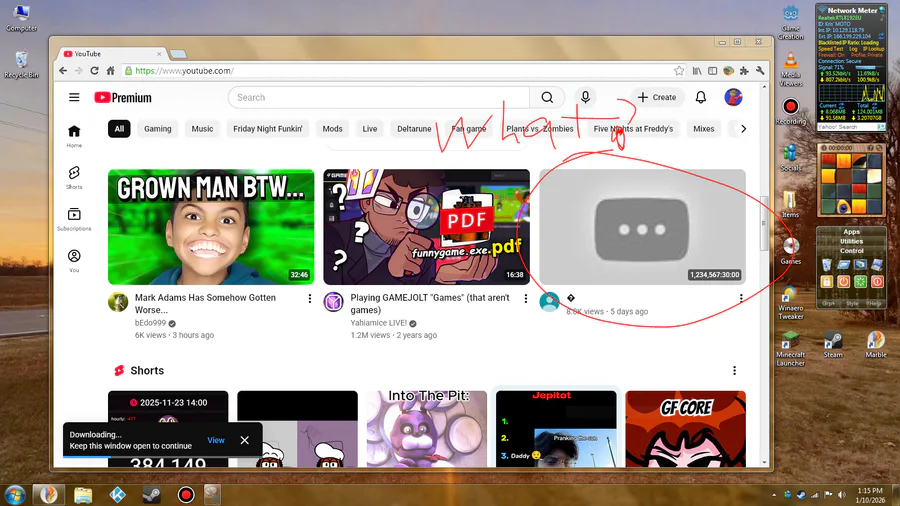Reload the page in browser
Screen dimensions: 900x506
point(95,71)
